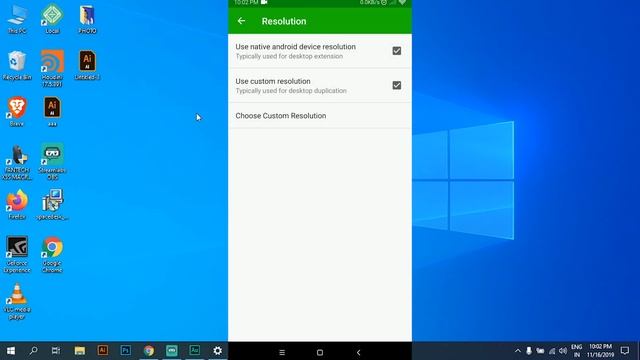The height and width of the screenshot is (360, 640).
Task: Switch to Streamlabs OBS in taskbar
Action: point(172,351)
